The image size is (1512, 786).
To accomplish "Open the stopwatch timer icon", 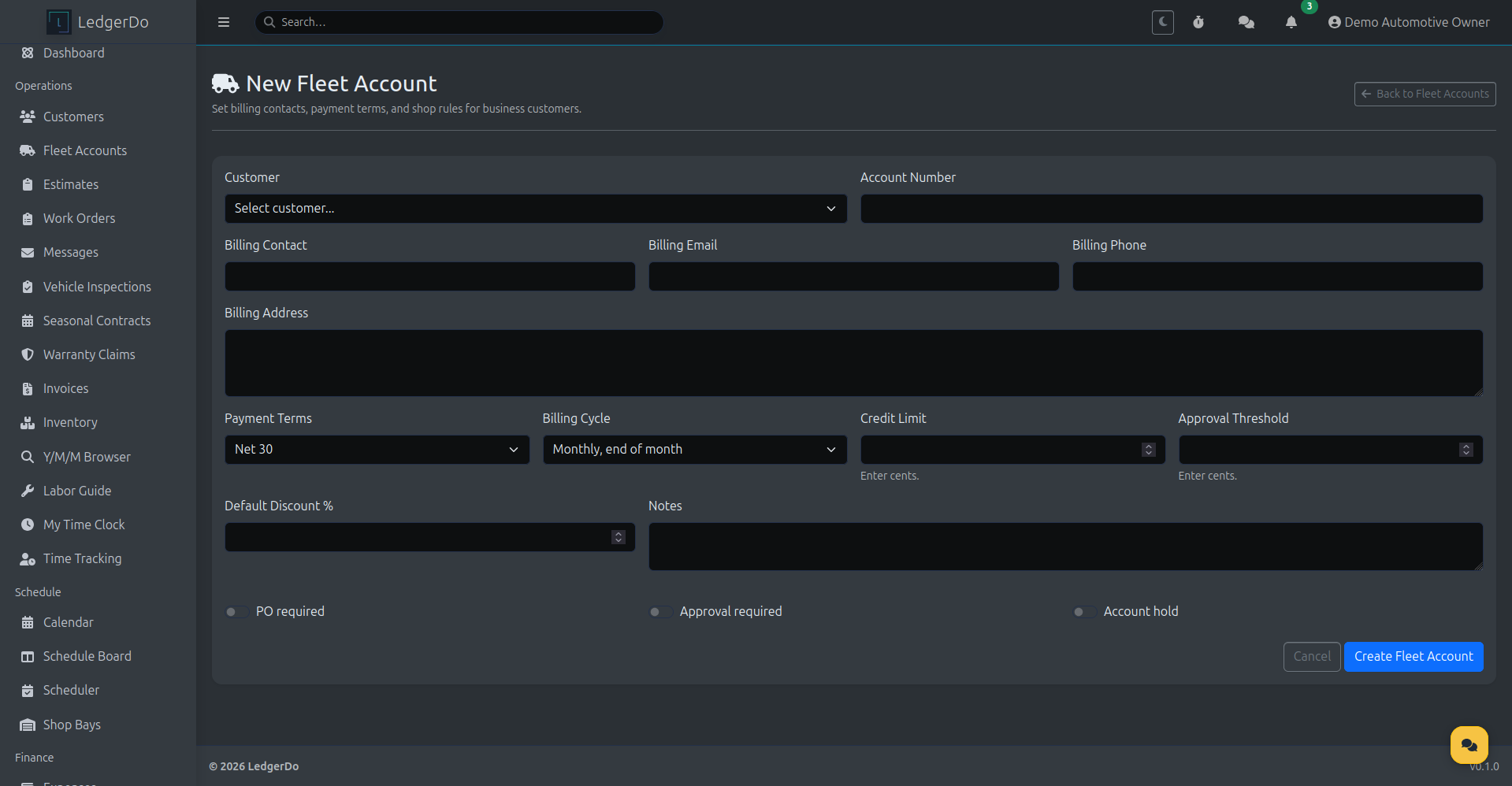I will pyautogui.click(x=1198, y=22).
